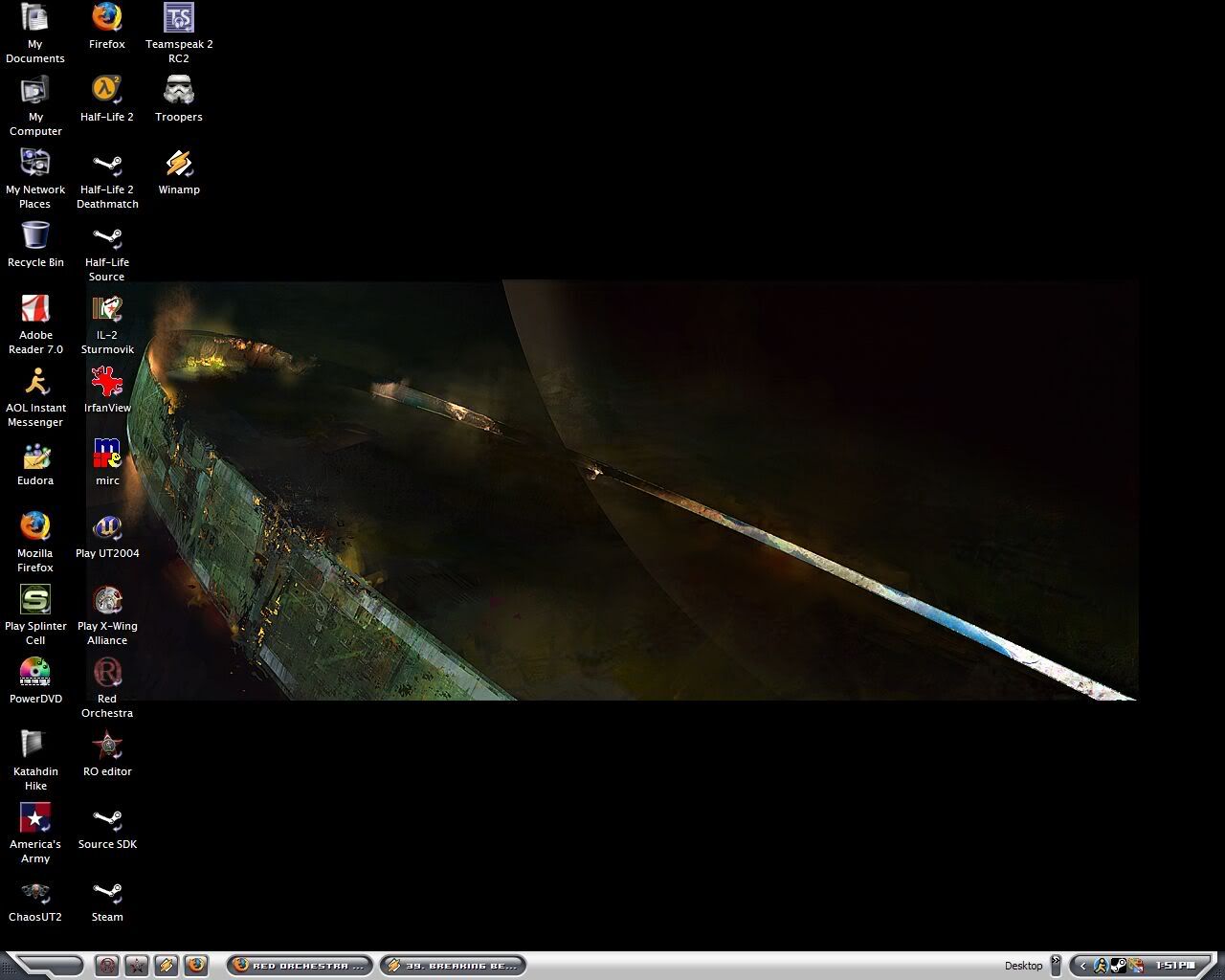Select the Teamspeak 2 RC2 icon
This screenshot has width=1225, height=980.
(179, 33)
